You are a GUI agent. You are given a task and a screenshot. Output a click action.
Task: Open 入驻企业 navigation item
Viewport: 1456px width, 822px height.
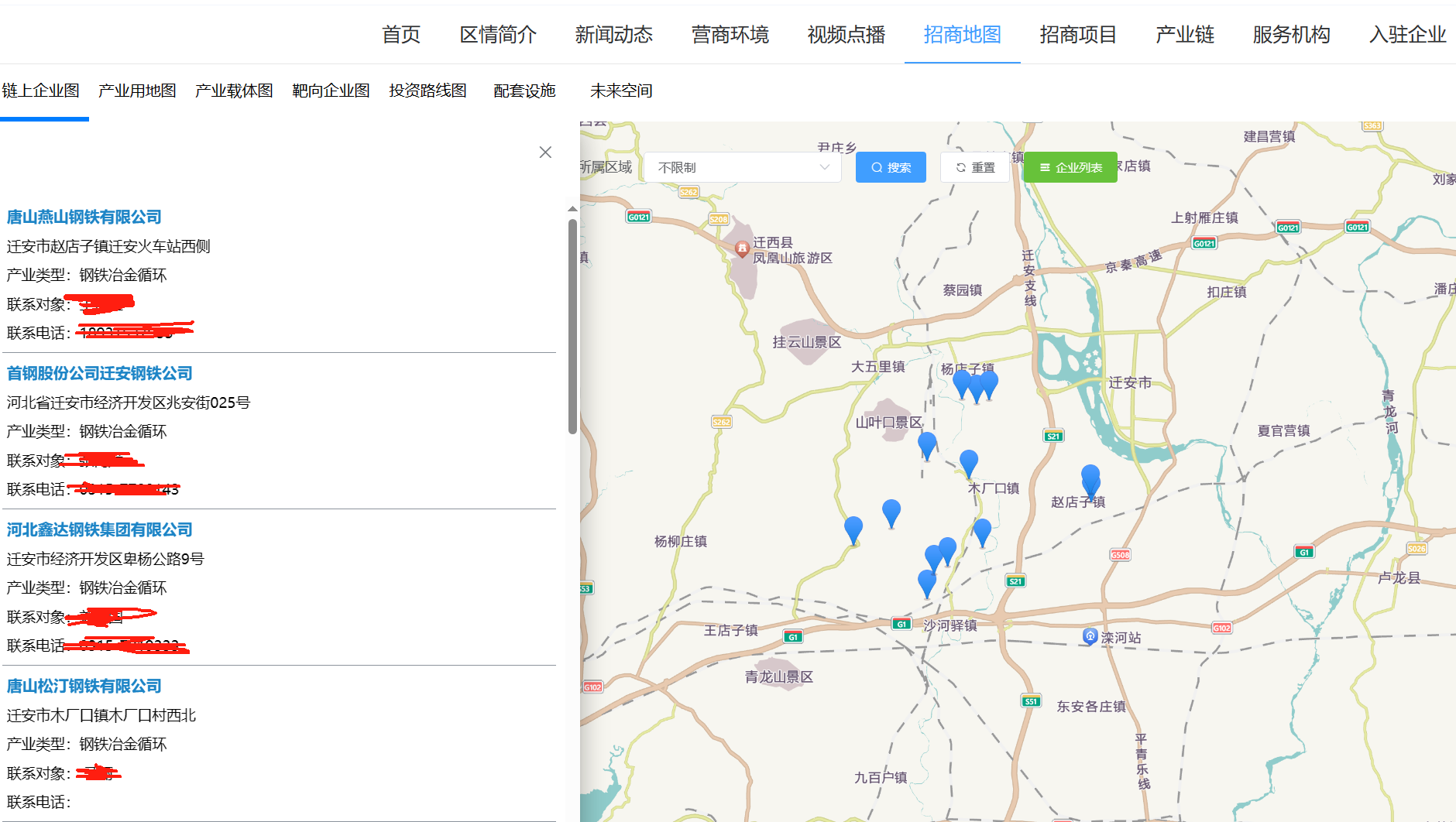coord(1408,35)
